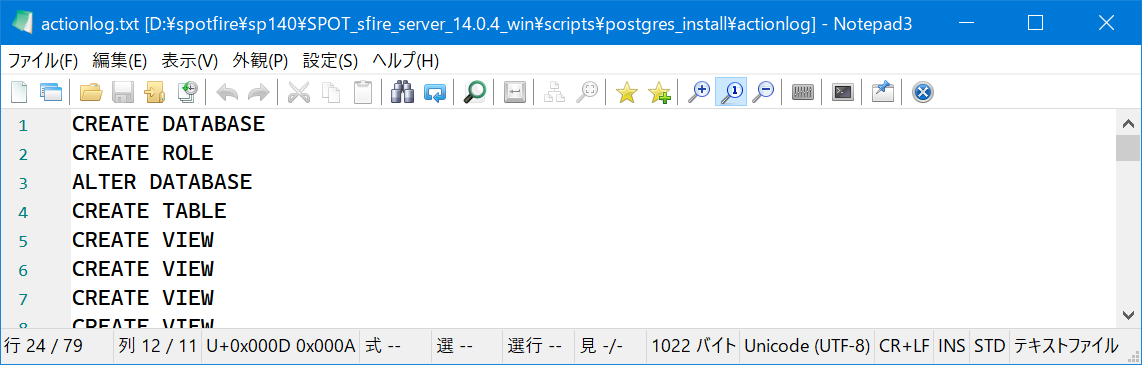Viewport: 1142px width, 365px height.
Task: Open the 設定(S) menu
Action: [x=330, y=60]
